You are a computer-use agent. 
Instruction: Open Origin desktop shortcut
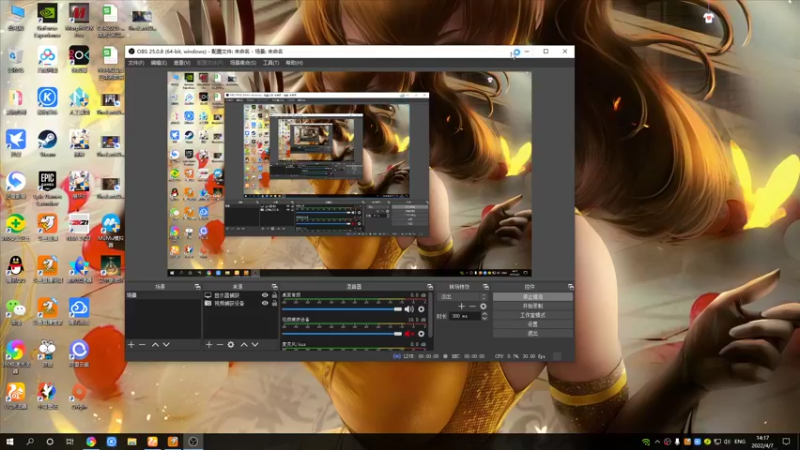pos(79,396)
